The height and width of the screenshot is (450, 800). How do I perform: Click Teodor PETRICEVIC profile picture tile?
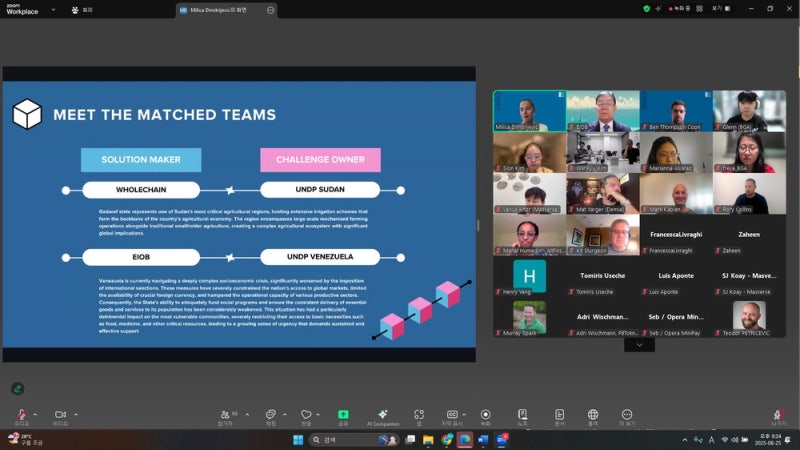[x=749, y=315]
